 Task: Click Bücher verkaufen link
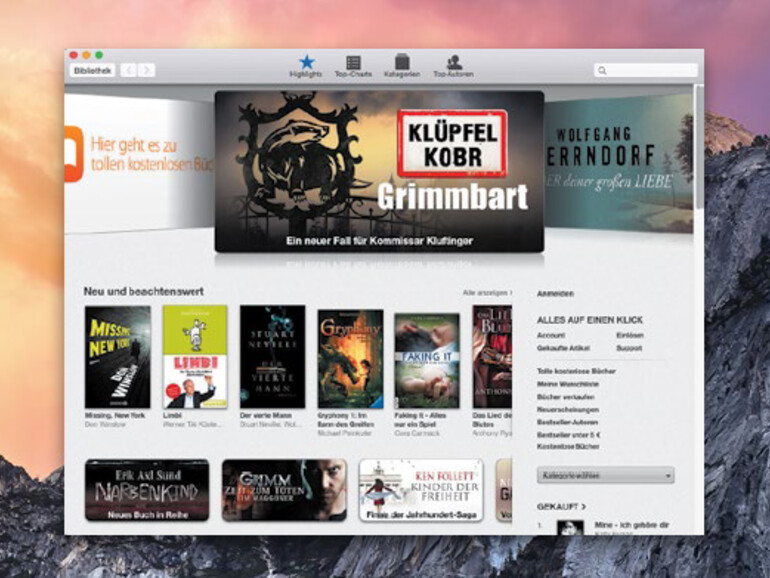[565, 397]
